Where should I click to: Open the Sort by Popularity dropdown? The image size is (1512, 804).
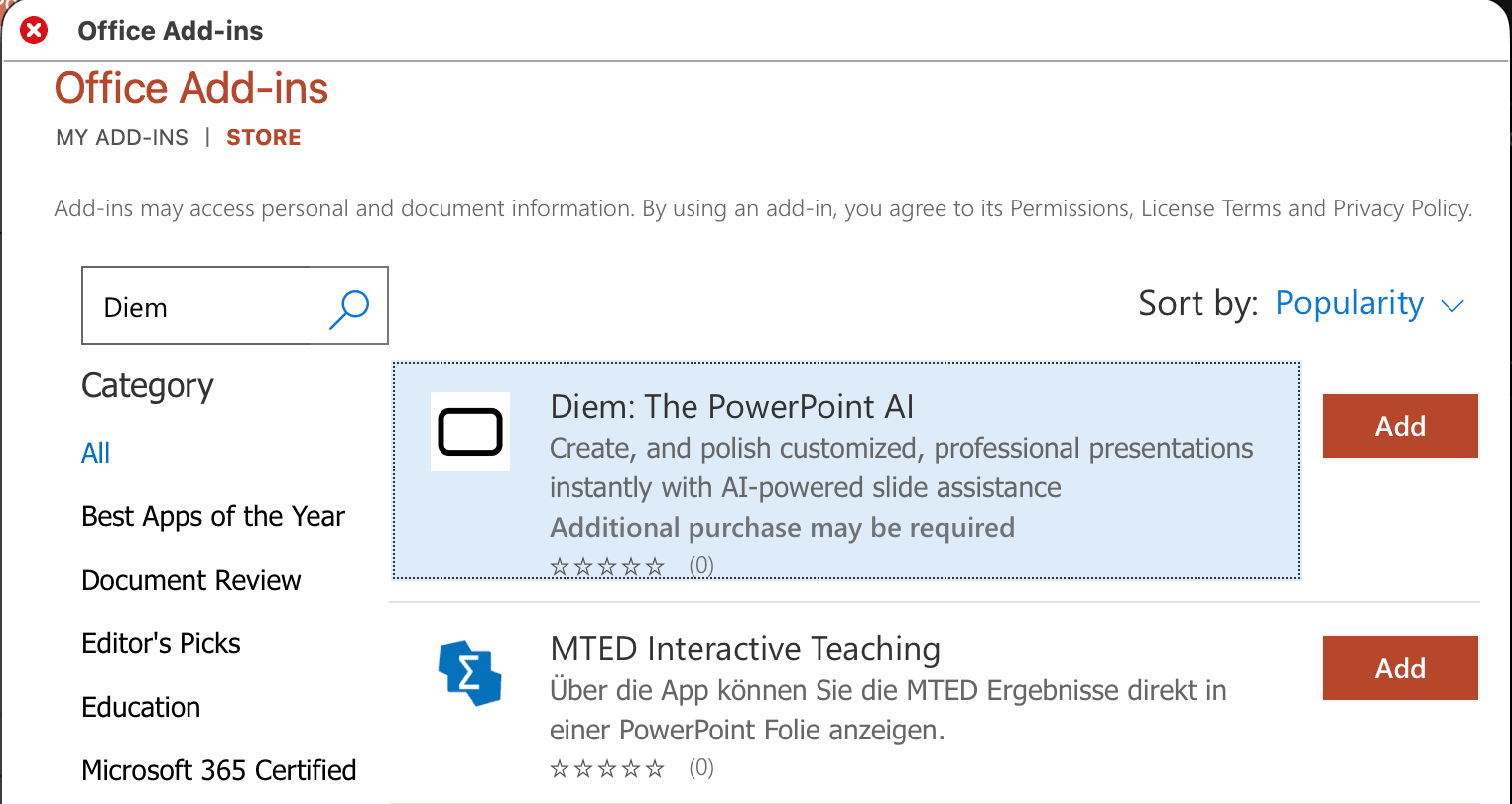tap(1349, 303)
